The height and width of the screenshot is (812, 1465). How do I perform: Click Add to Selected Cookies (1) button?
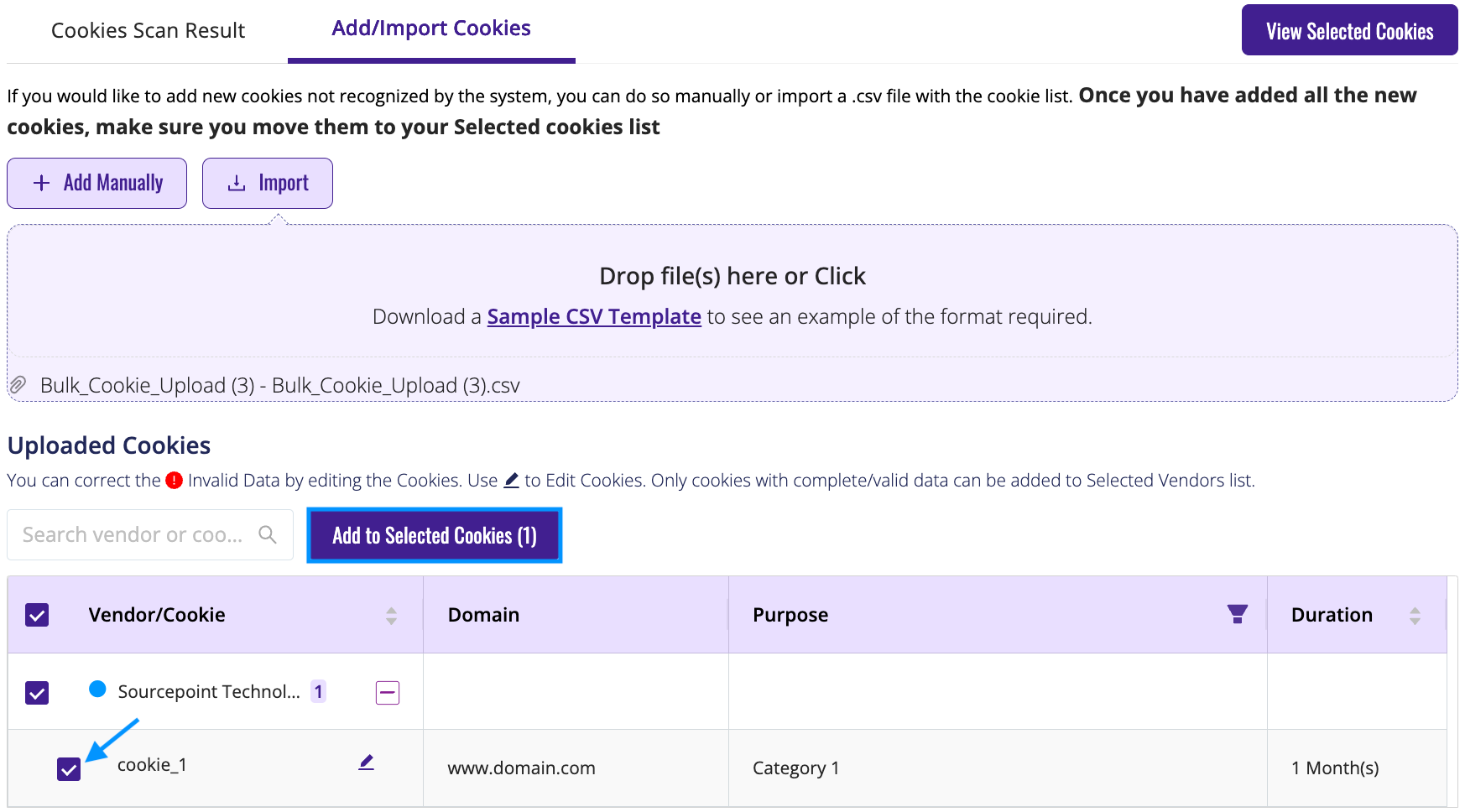(x=434, y=535)
